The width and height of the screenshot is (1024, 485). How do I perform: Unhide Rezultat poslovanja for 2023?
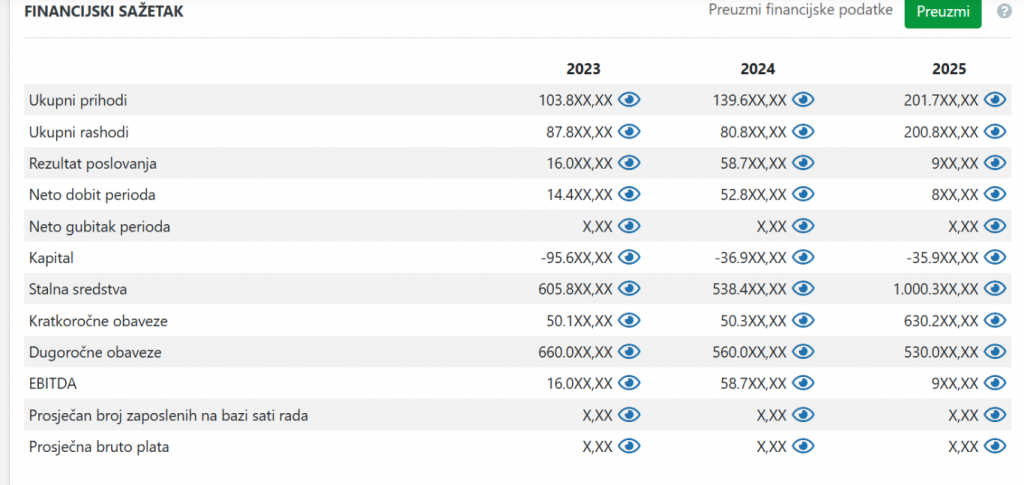pyautogui.click(x=629, y=163)
